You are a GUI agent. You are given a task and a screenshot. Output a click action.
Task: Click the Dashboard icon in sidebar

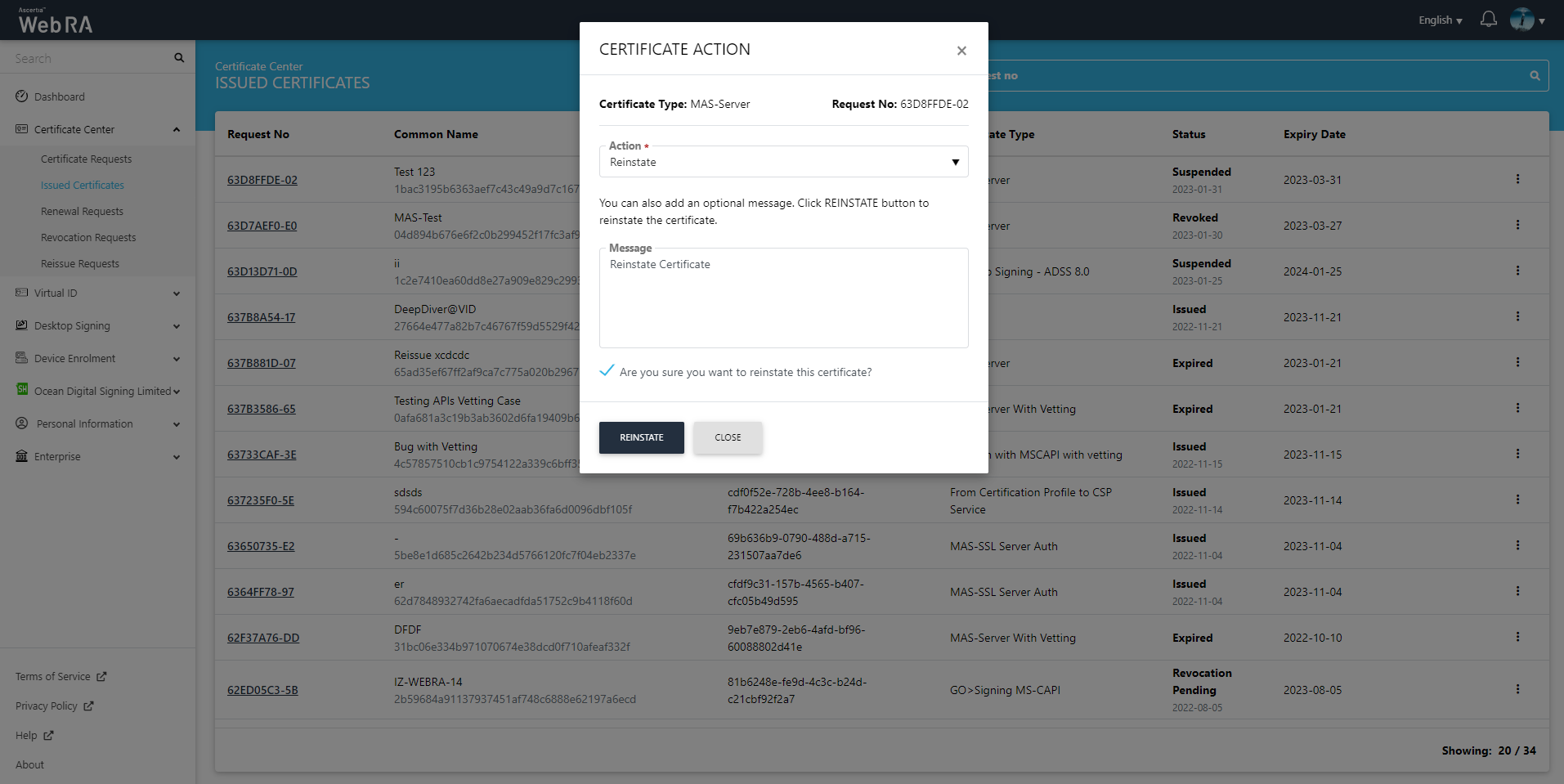pos(22,96)
